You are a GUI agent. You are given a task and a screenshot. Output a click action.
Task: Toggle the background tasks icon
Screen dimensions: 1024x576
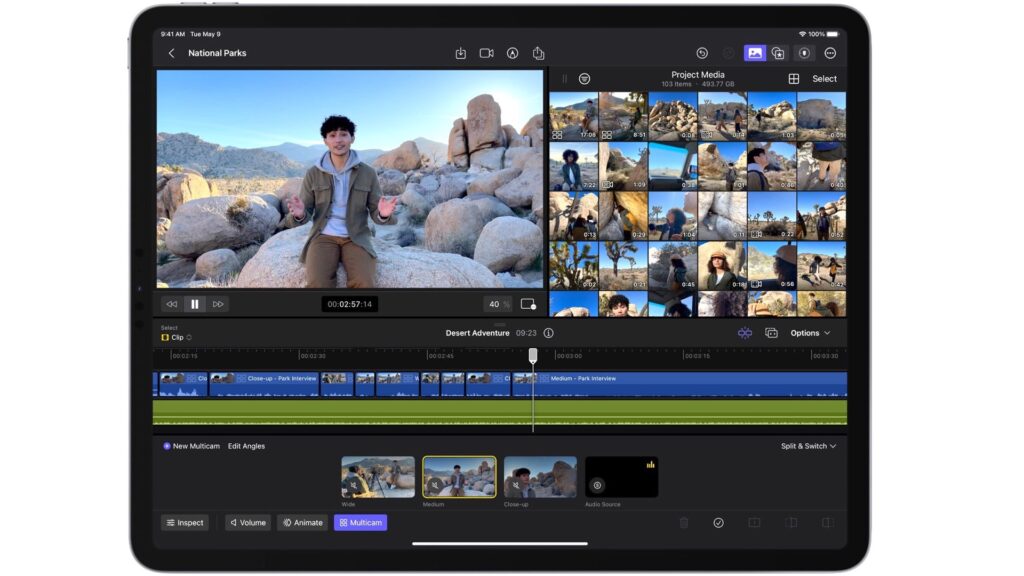(805, 54)
